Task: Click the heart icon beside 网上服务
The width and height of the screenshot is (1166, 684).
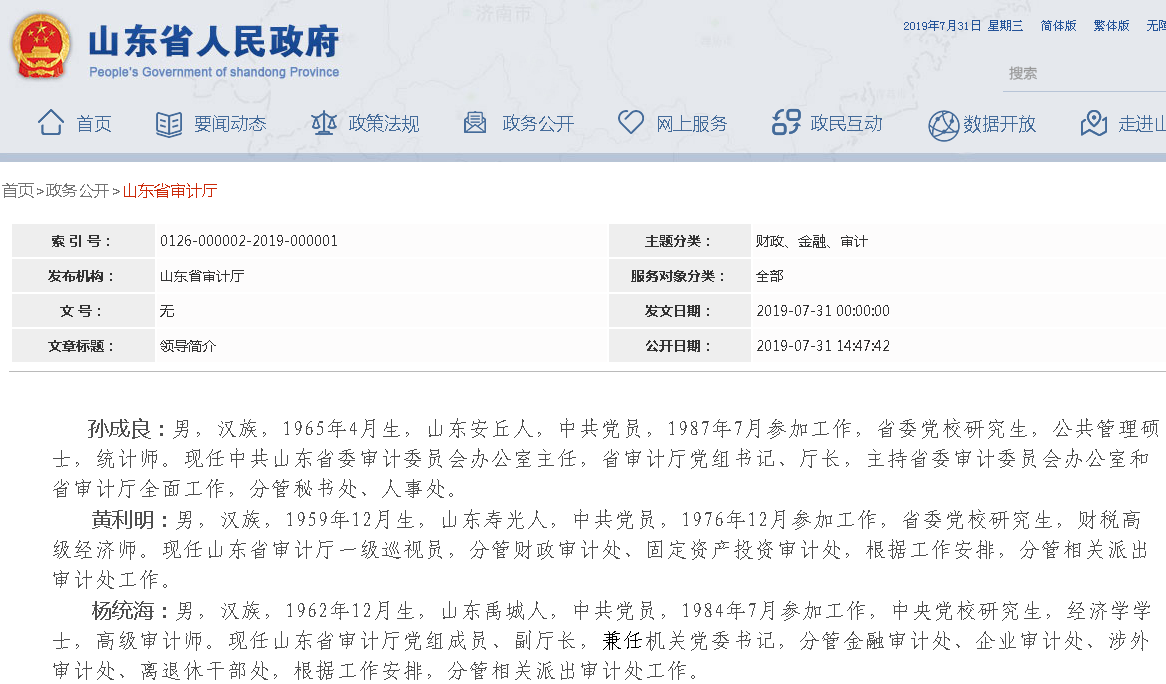Action: pyautogui.click(x=631, y=122)
